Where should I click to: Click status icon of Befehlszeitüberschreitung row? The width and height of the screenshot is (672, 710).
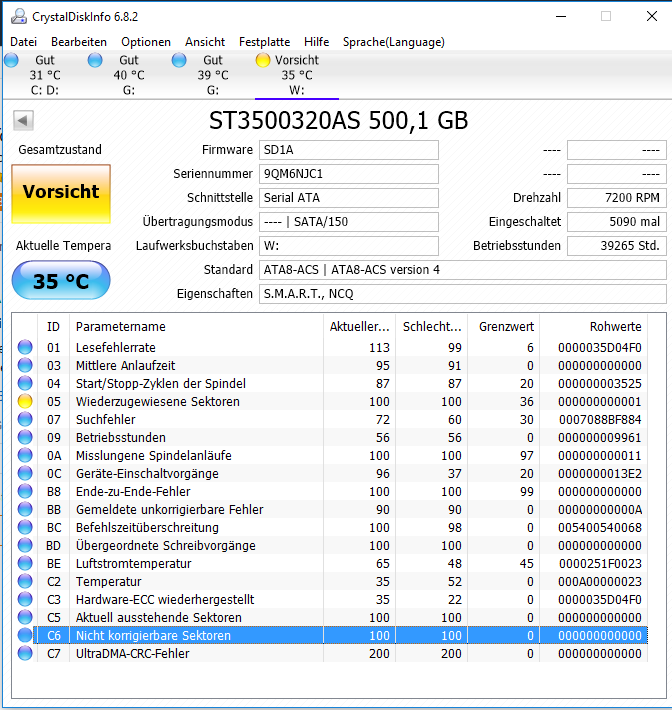pos(25,528)
